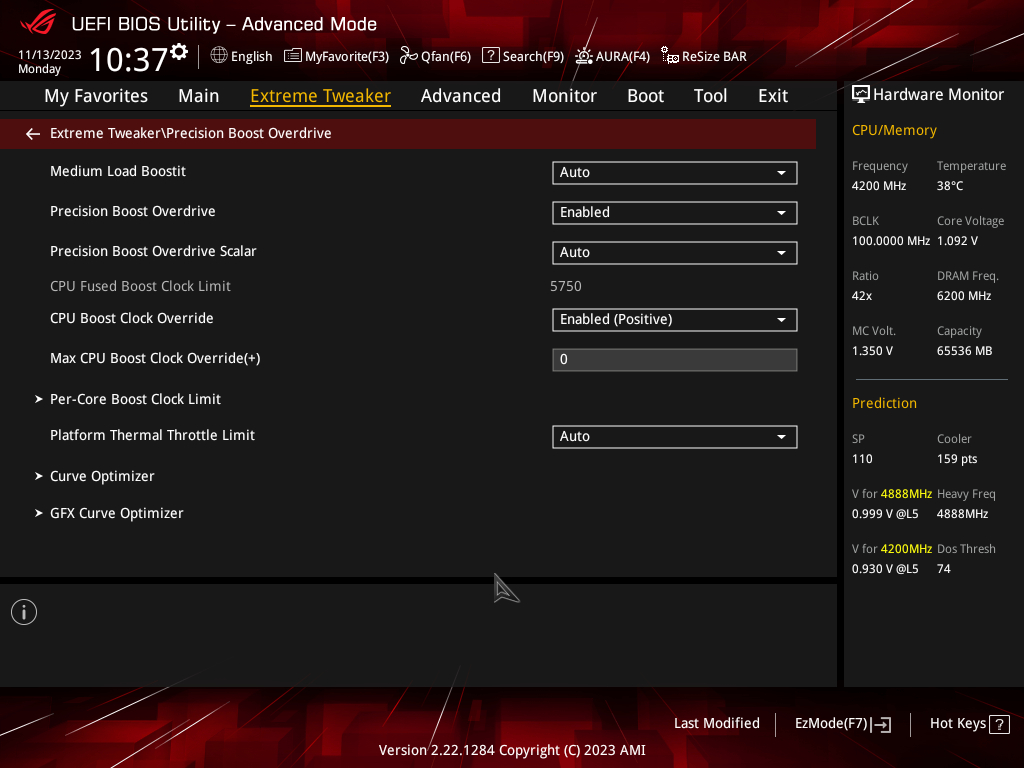1024x768 pixels.
Task: Switch to the My Favorites tab
Action: 96,96
